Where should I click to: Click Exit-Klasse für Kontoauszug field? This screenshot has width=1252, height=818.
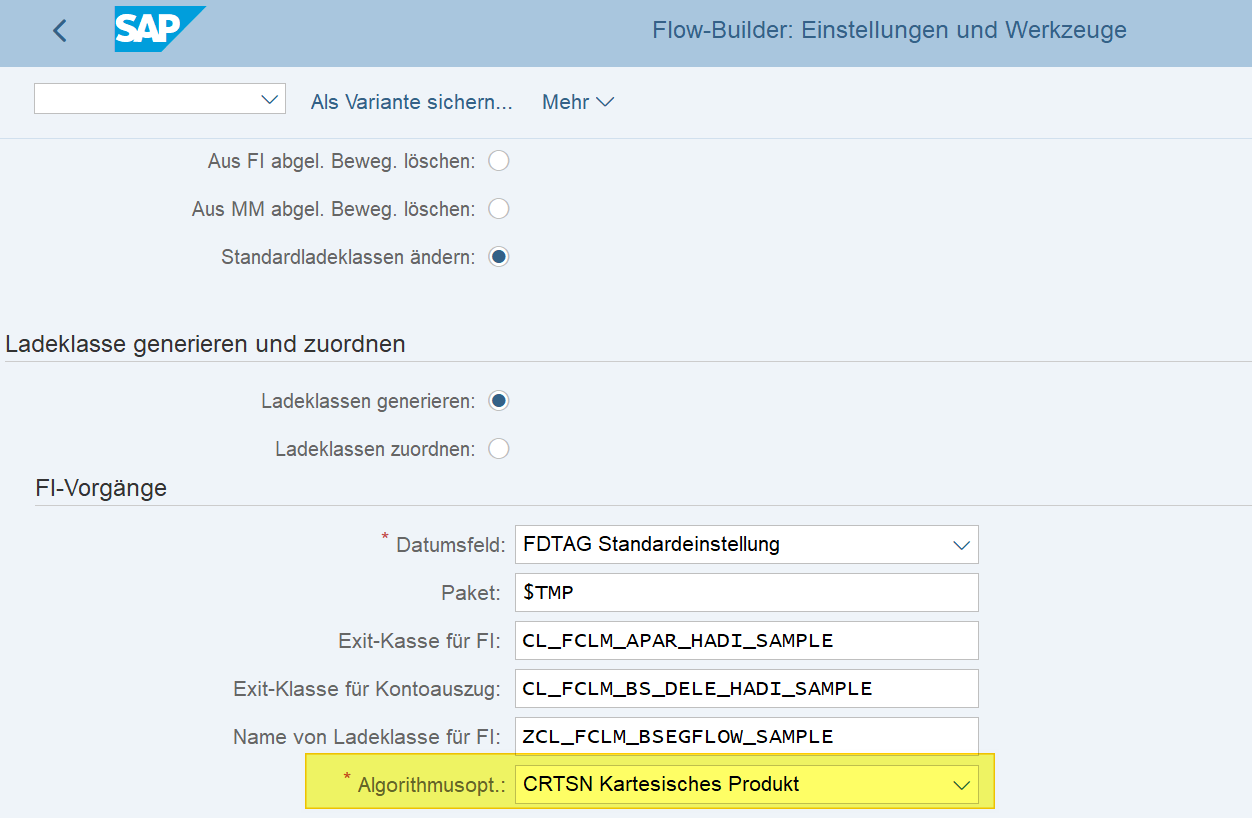[x=745, y=689]
